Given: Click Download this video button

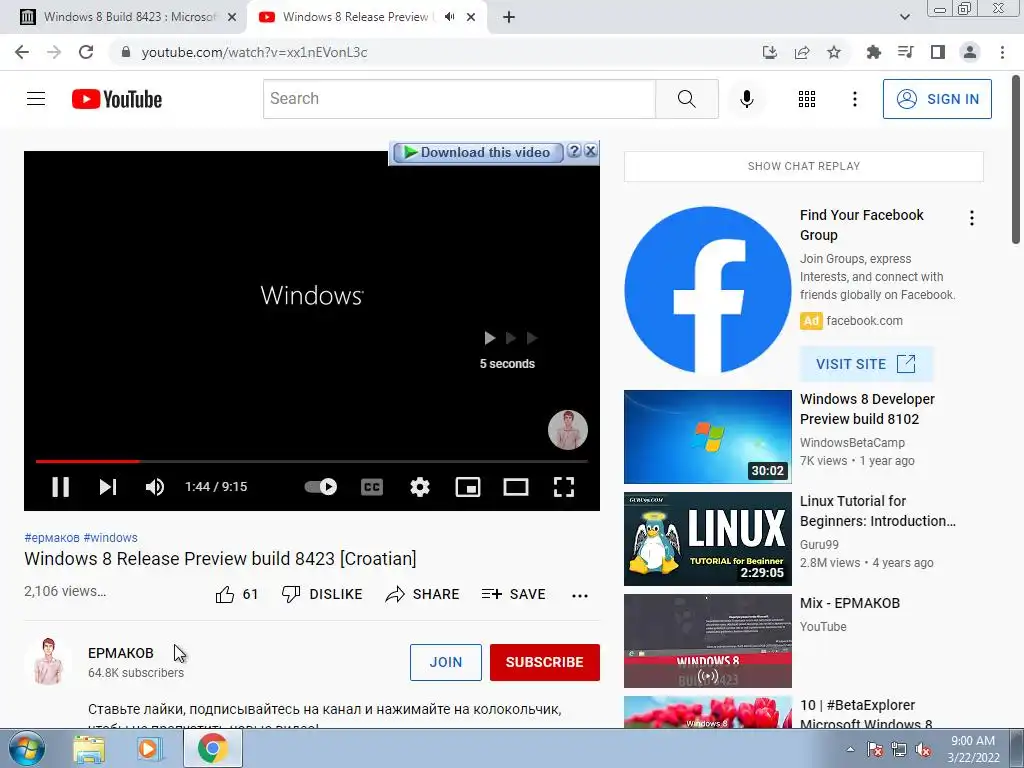Looking at the screenshot, I should click(x=477, y=152).
